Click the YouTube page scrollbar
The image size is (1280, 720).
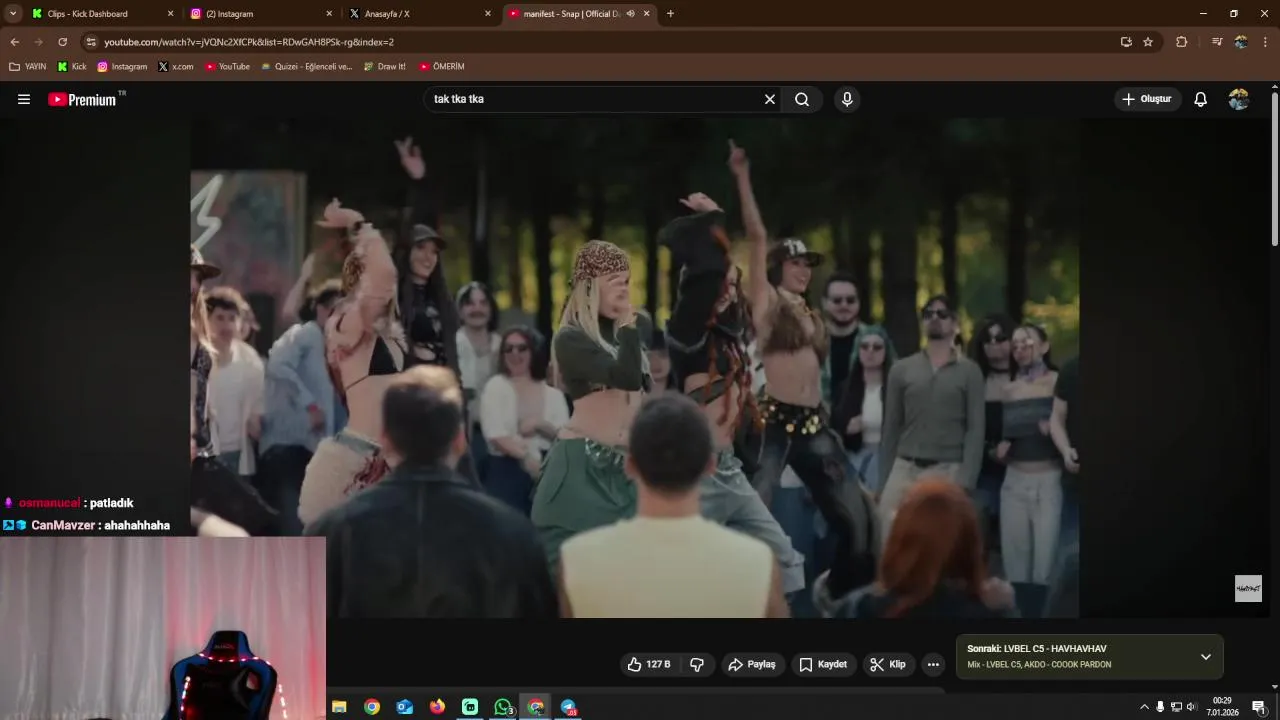tap(1275, 168)
